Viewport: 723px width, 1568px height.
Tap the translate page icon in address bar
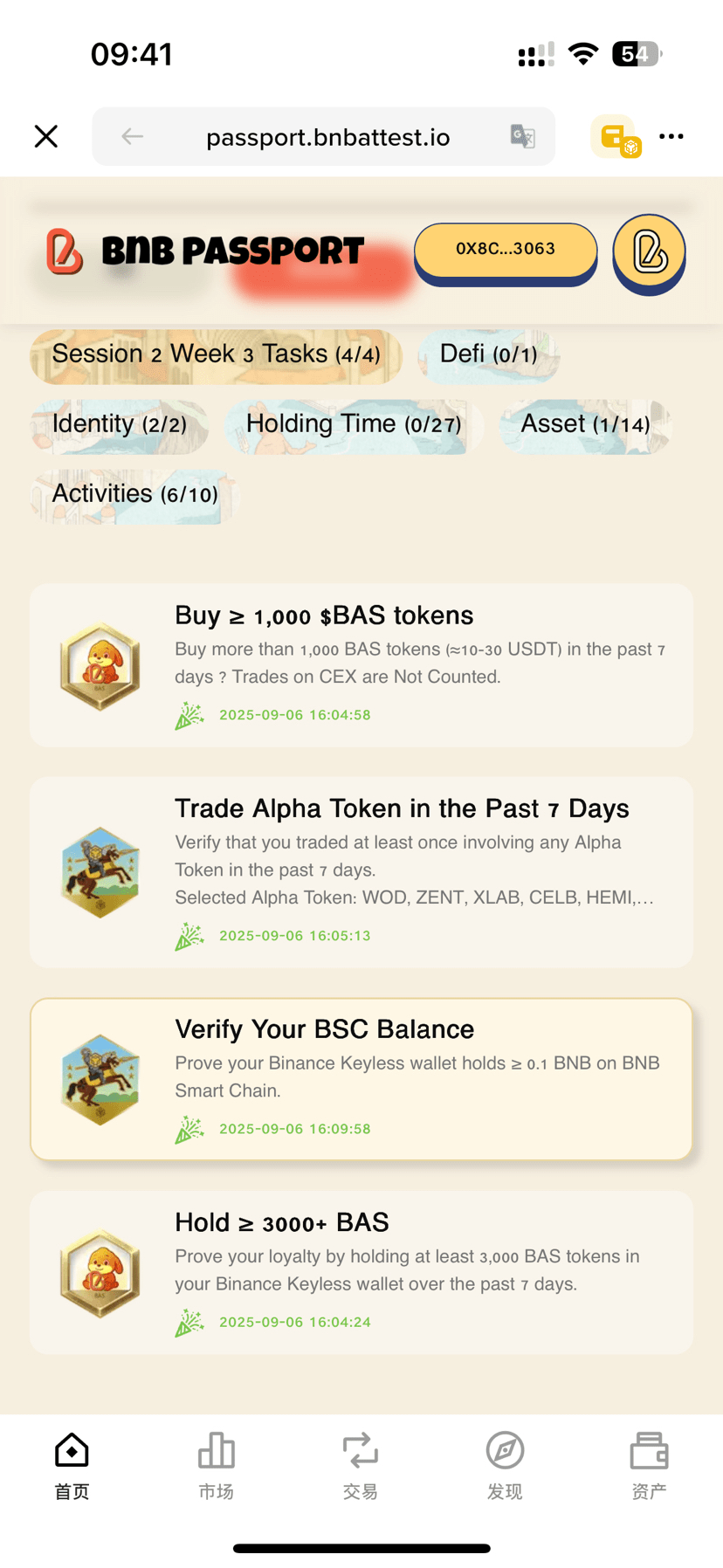click(x=523, y=136)
